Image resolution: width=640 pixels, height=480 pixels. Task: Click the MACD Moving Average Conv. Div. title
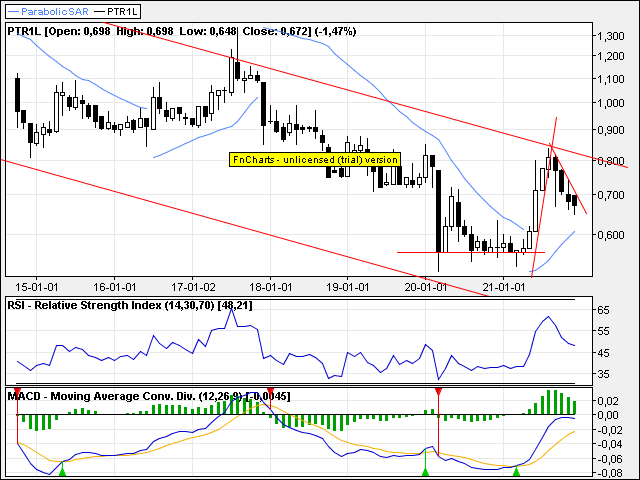(x=149, y=396)
